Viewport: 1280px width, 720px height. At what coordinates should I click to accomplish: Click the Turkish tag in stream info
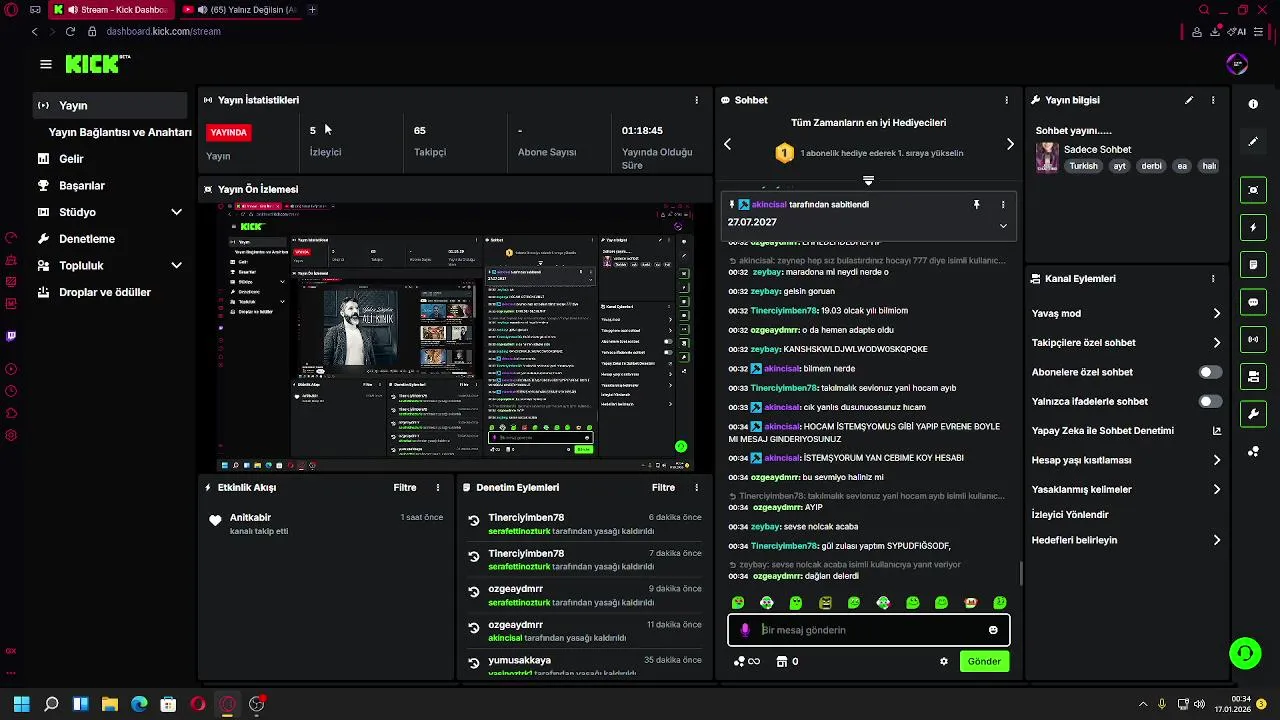tap(1083, 166)
